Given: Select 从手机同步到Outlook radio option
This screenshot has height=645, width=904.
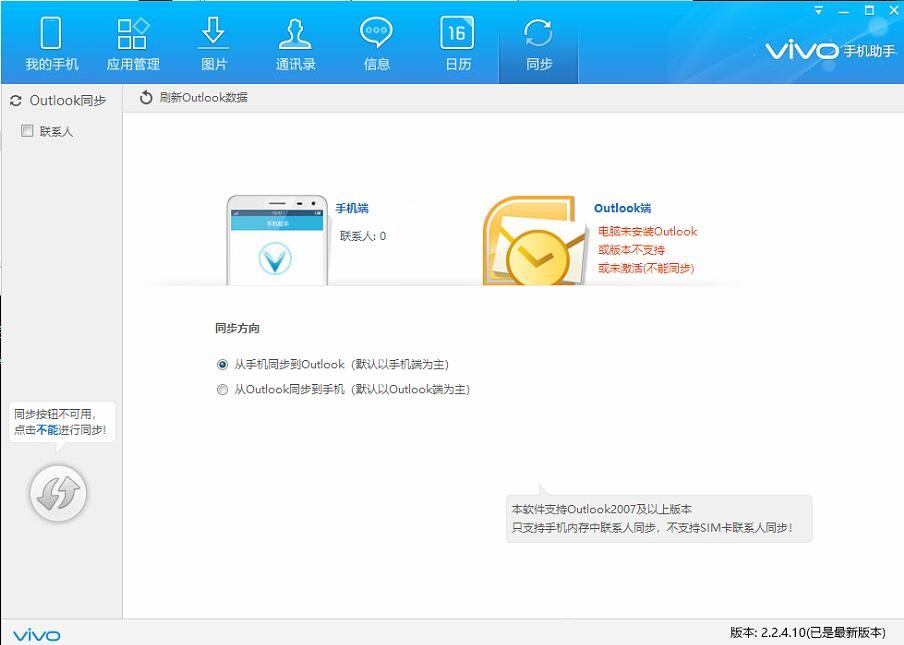Looking at the screenshot, I should 222,364.
